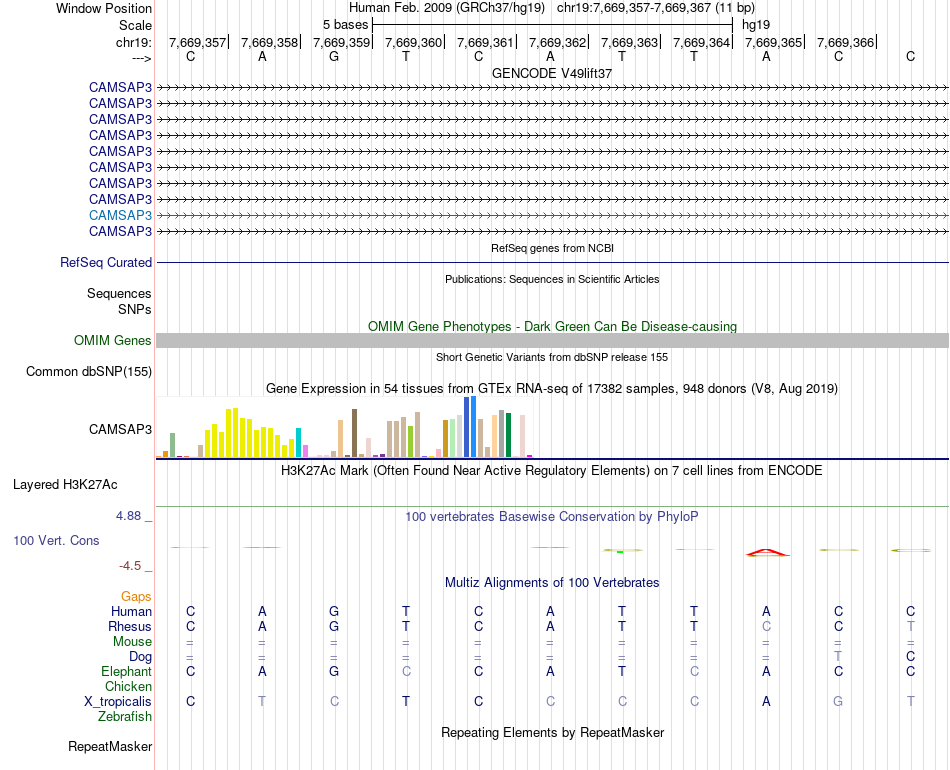Click the Window Position track label
The height and width of the screenshot is (770, 950).
[104, 8]
